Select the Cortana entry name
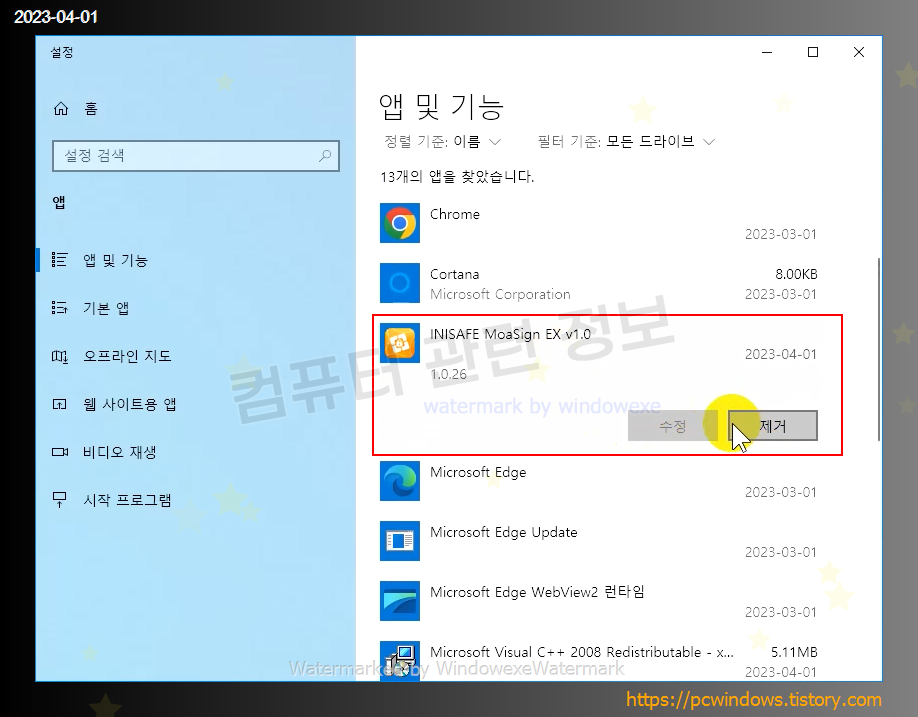 pos(454,275)
